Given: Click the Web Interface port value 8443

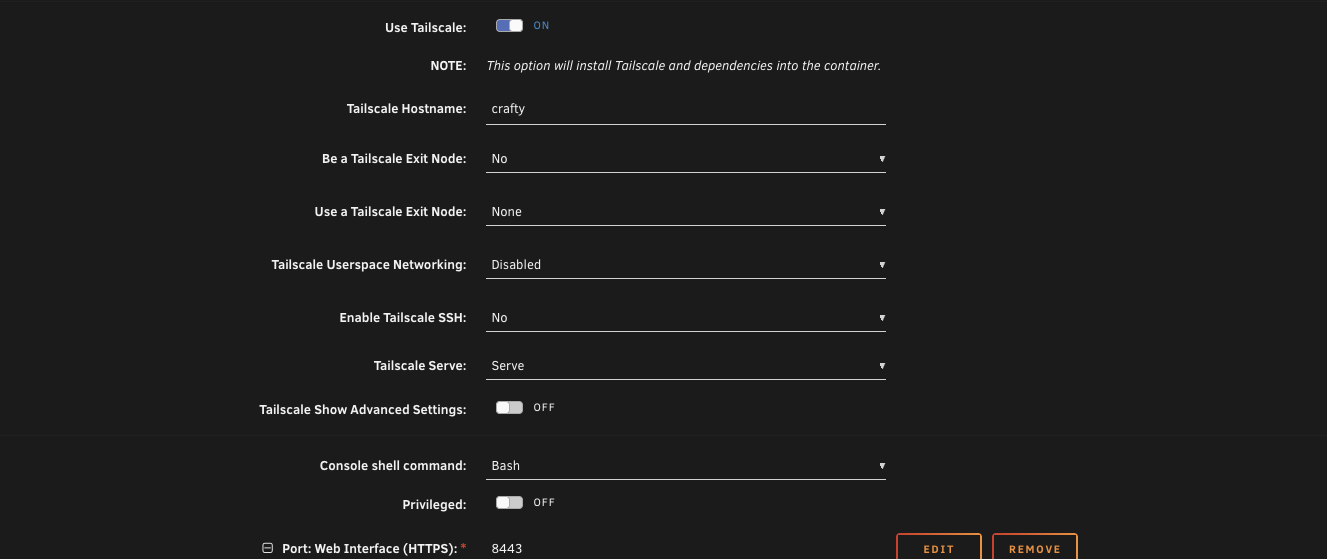Looking at the screenshot, I should click(x=507, y=549).
